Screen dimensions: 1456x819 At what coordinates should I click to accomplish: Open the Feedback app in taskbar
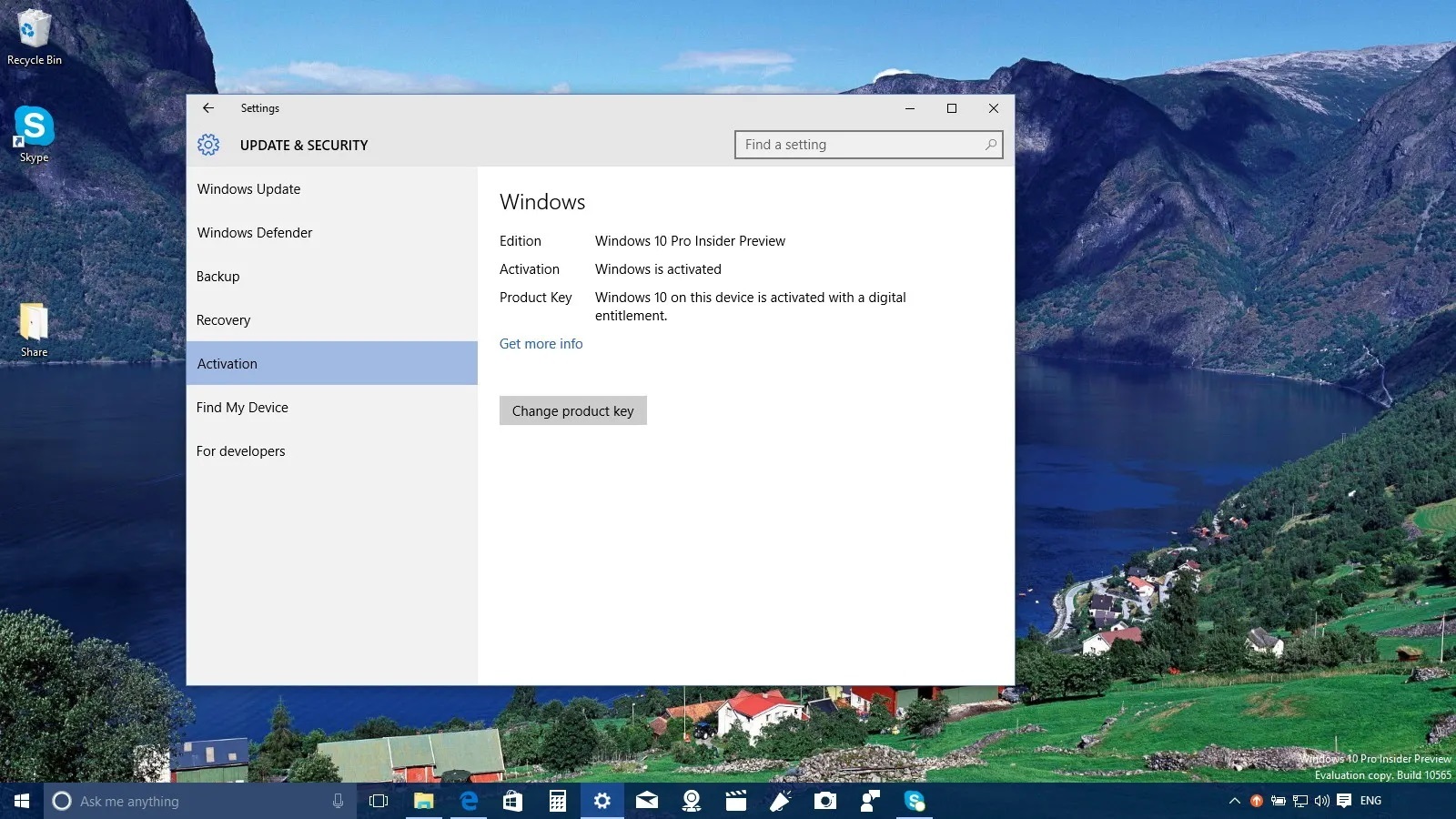coord(870,801)
